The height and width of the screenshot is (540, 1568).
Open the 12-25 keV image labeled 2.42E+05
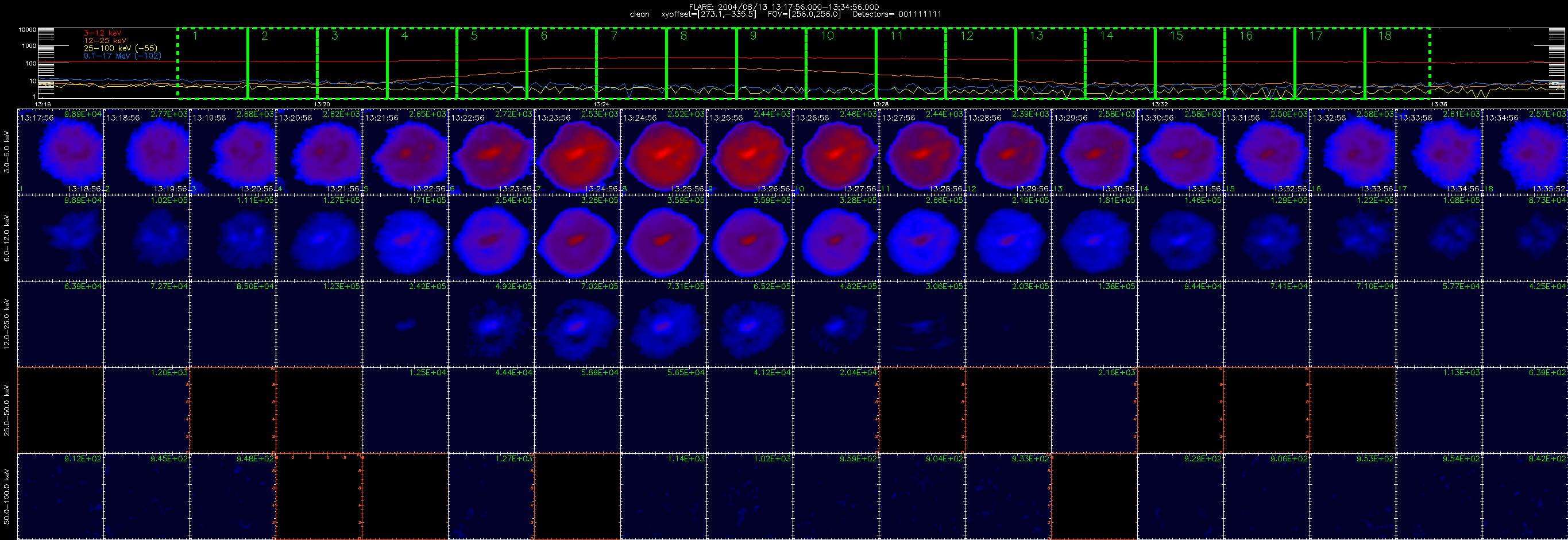(405, 324)
